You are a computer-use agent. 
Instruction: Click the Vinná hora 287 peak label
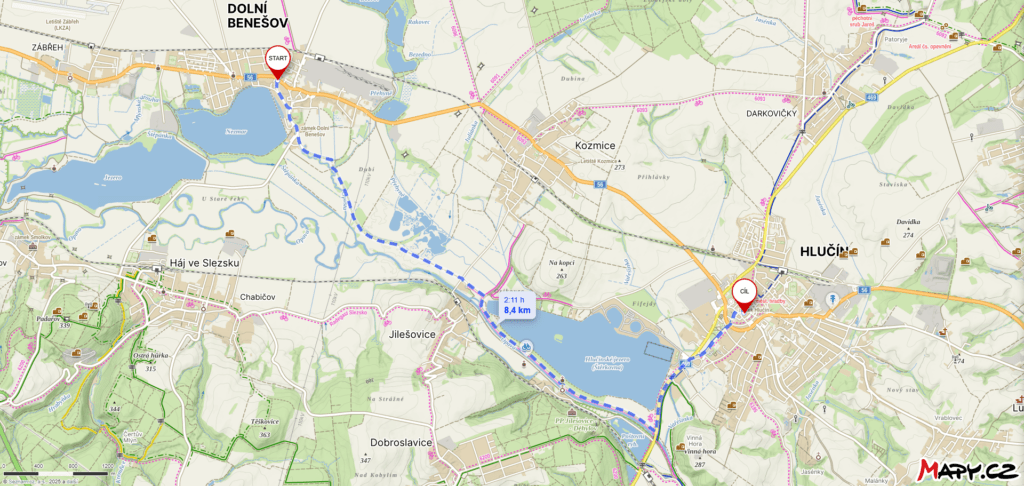[x=699, y=458]
